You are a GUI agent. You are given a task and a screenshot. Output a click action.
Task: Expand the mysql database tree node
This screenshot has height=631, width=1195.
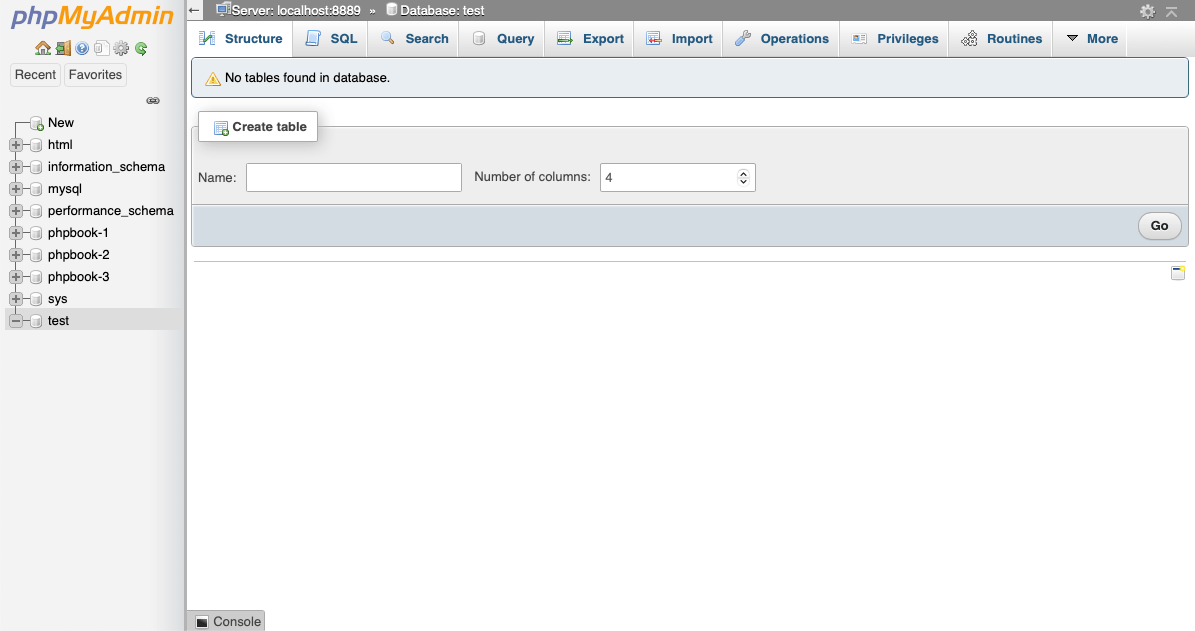pos(17,188)
